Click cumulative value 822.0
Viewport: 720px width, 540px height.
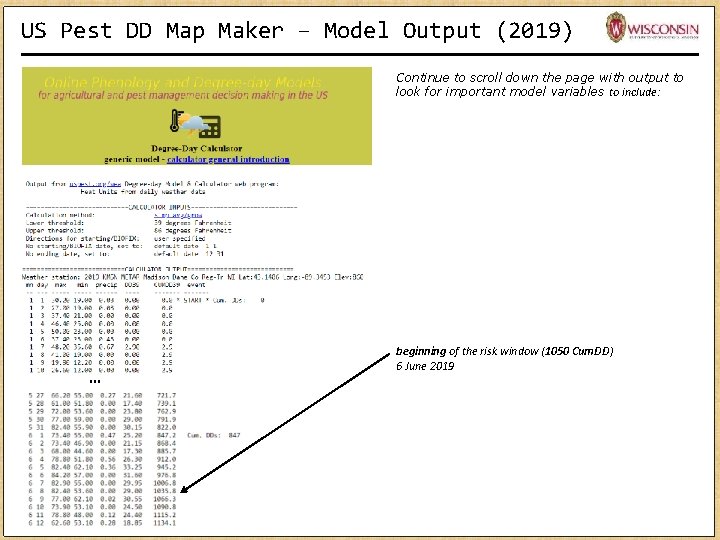coord(166,427)
